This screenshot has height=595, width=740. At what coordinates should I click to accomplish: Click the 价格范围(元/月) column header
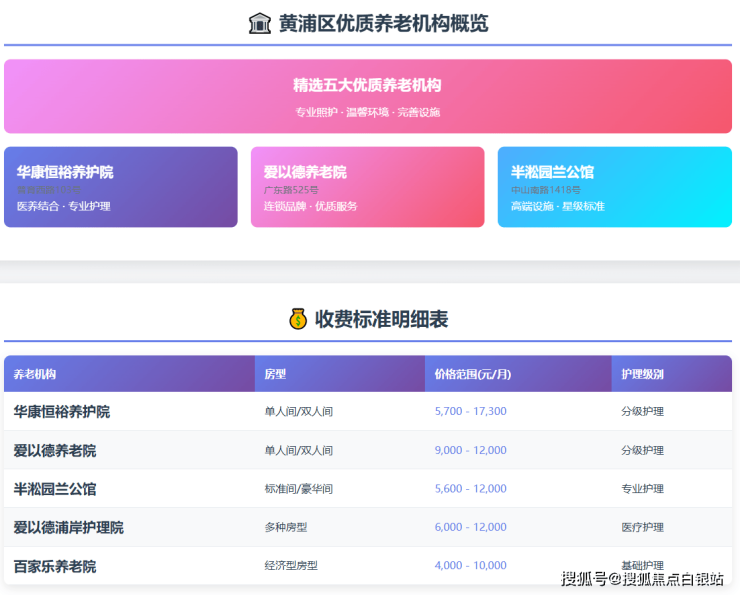472,374
